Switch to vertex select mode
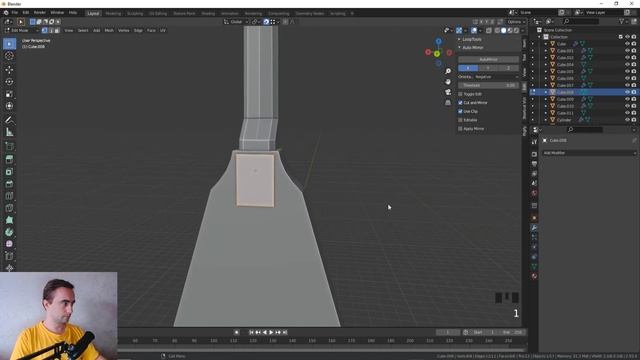640x360 pixels. coord(44,30)
